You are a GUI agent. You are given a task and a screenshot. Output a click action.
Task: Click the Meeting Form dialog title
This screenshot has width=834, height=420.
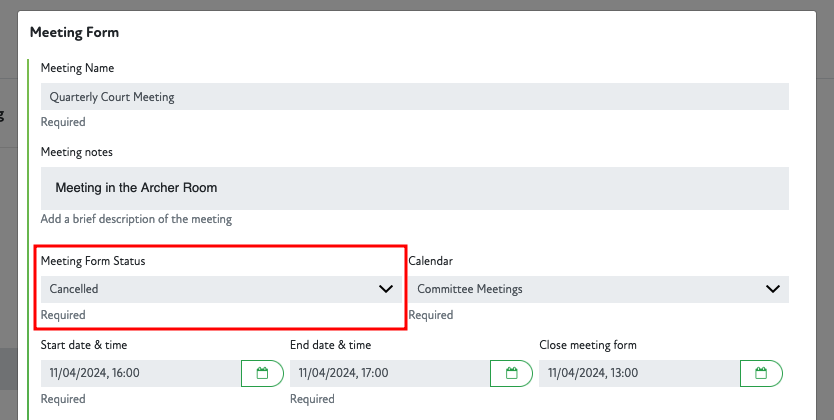coord(74,32)
